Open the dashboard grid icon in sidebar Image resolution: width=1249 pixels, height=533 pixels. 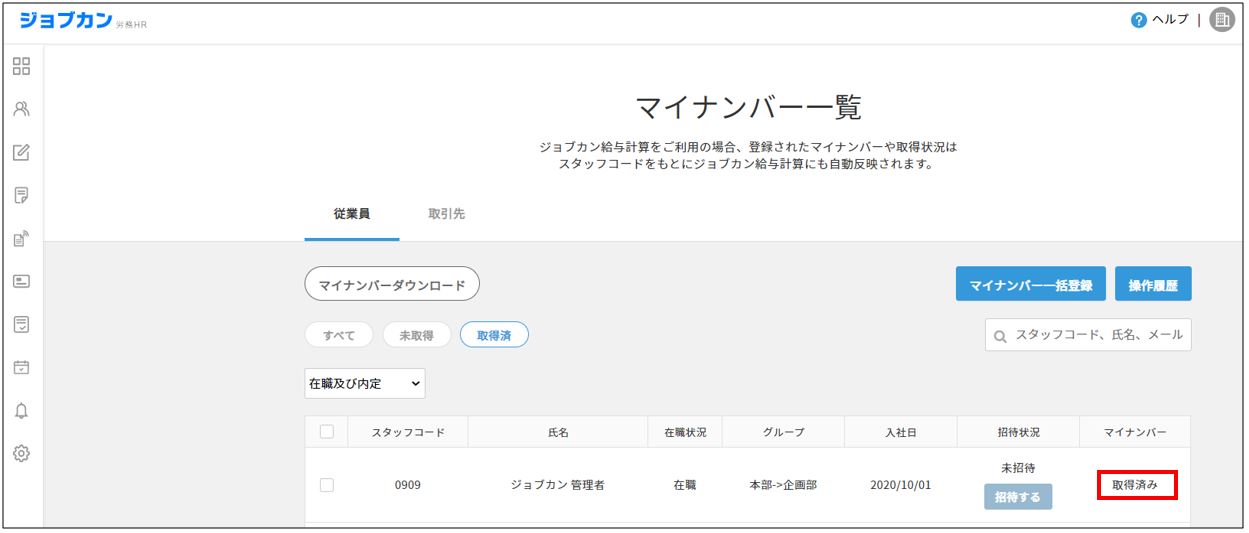[x=21, y=67]
